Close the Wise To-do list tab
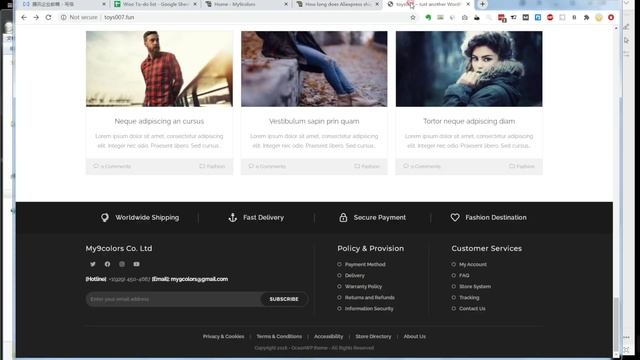 pyautogui.click(x=195, y=4)
